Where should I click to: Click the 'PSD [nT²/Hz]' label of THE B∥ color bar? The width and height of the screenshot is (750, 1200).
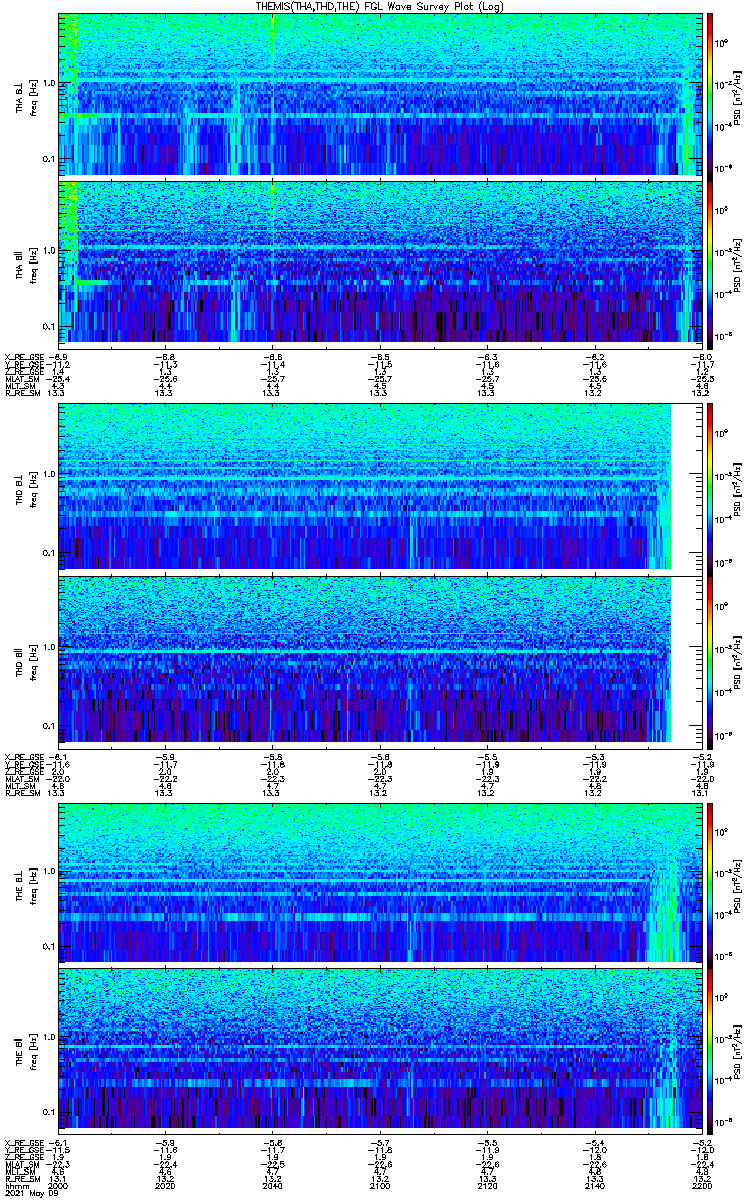coord(739,1050)
